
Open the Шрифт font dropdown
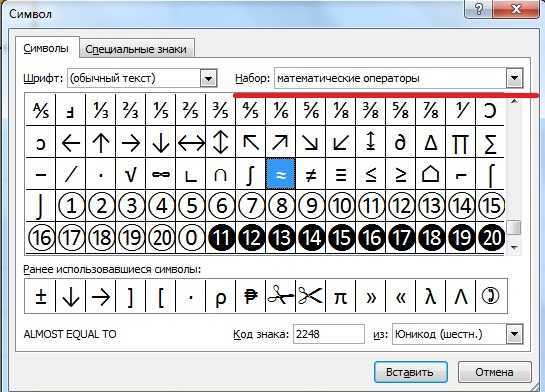208,78
